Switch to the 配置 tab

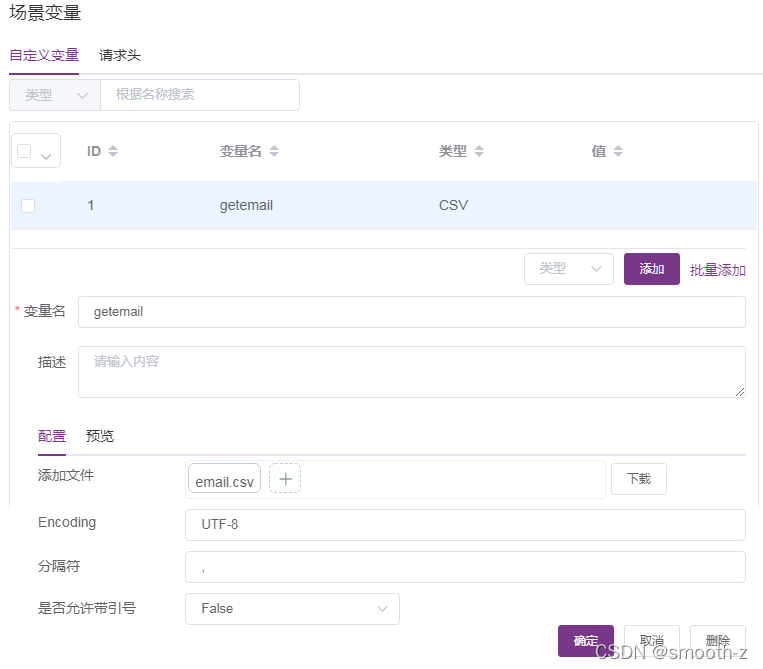tap(52, 436)
